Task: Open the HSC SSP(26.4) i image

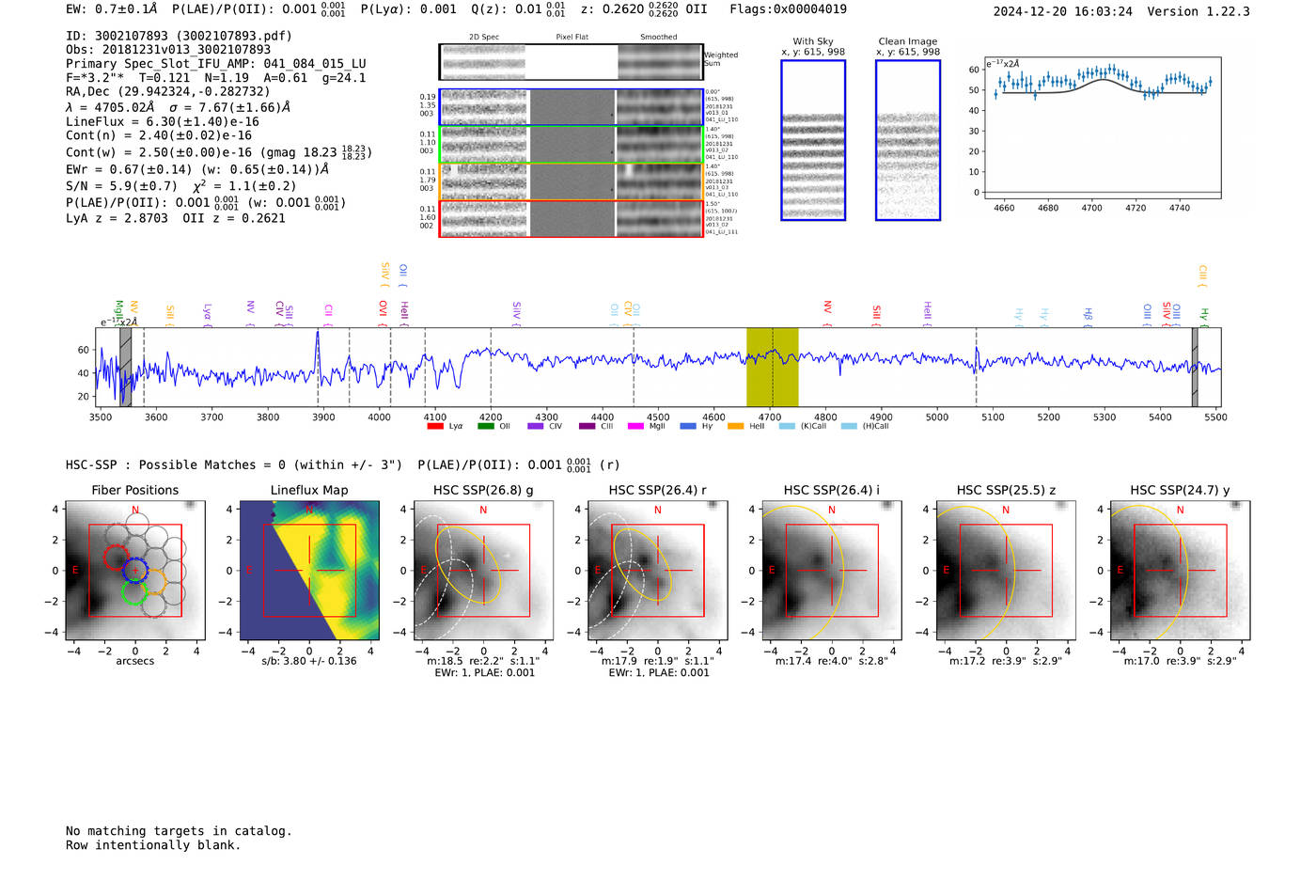Action: point(832,570)
